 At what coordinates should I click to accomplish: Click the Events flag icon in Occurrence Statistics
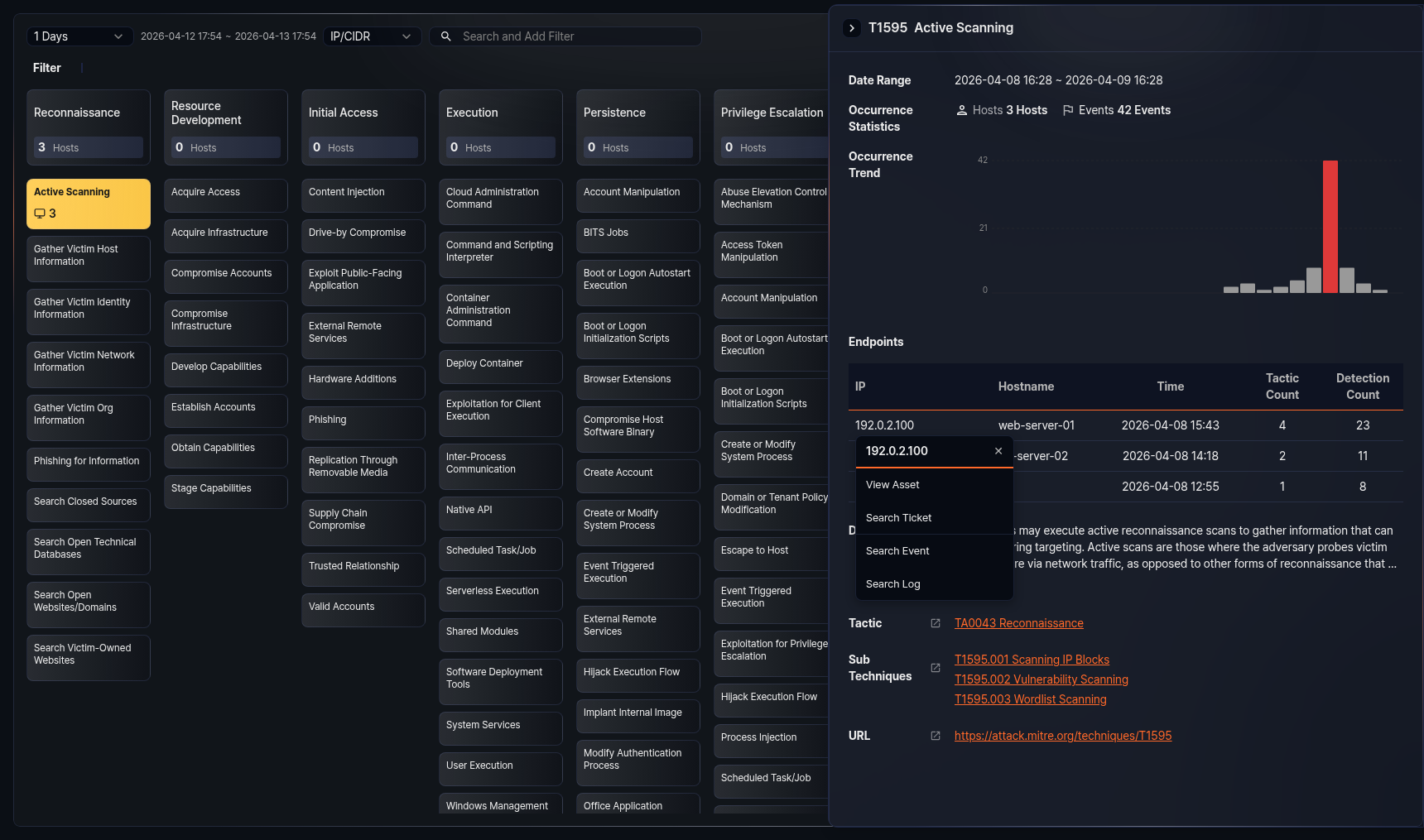coord(1068,109)
